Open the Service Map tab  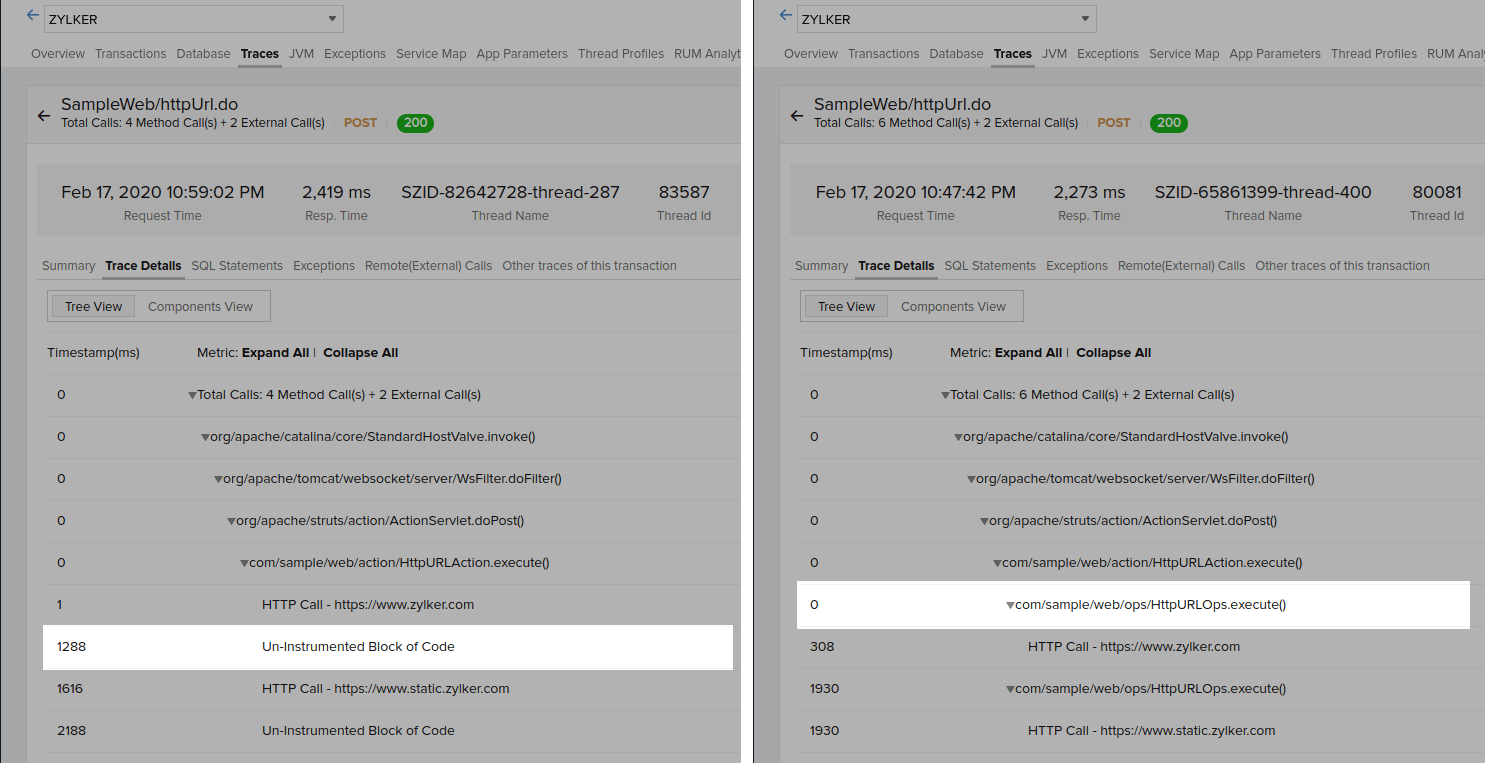tap(431, 54)
